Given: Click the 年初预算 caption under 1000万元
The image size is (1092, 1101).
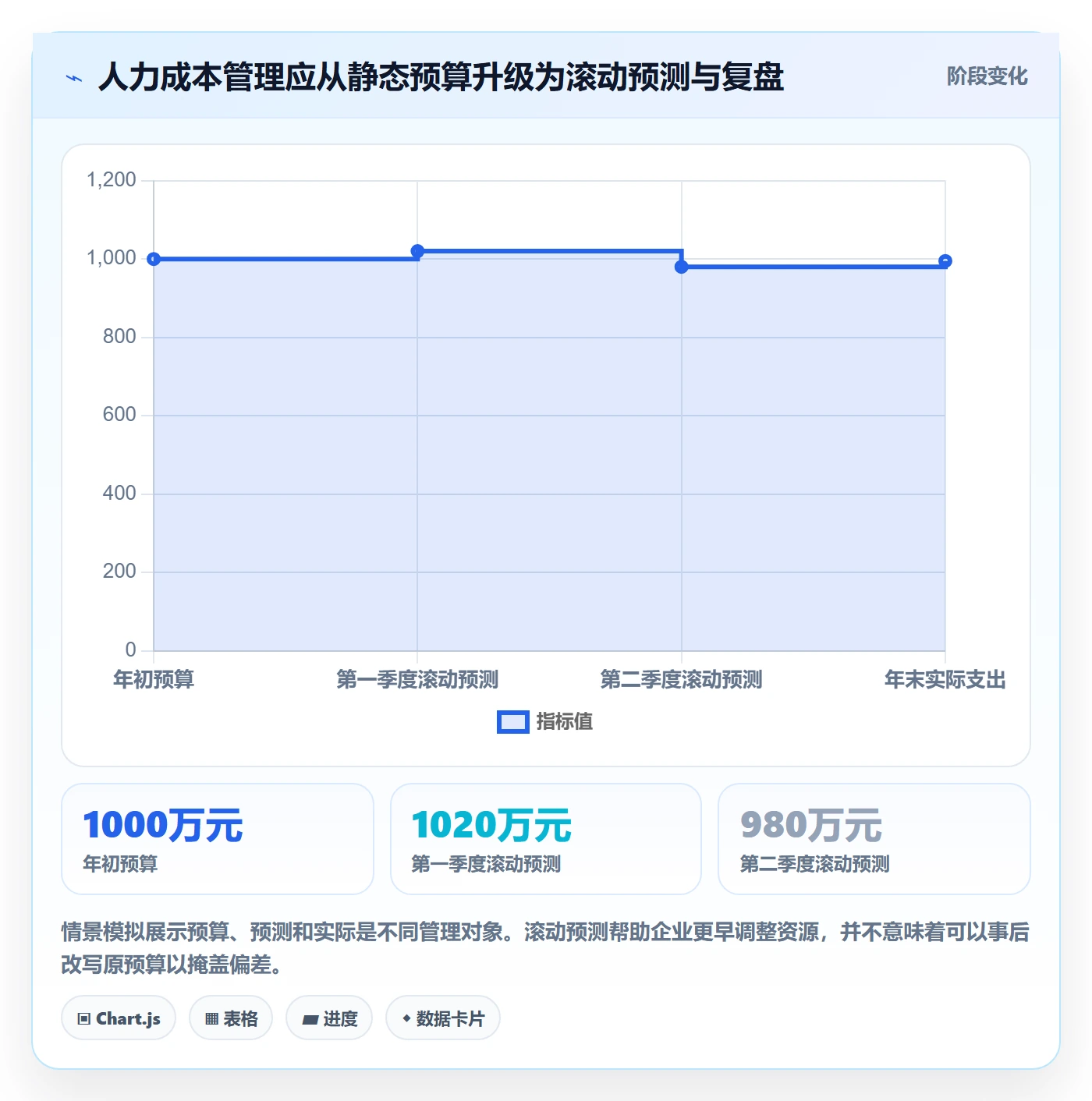Looking at the screenshot, I should coord(120,864).
